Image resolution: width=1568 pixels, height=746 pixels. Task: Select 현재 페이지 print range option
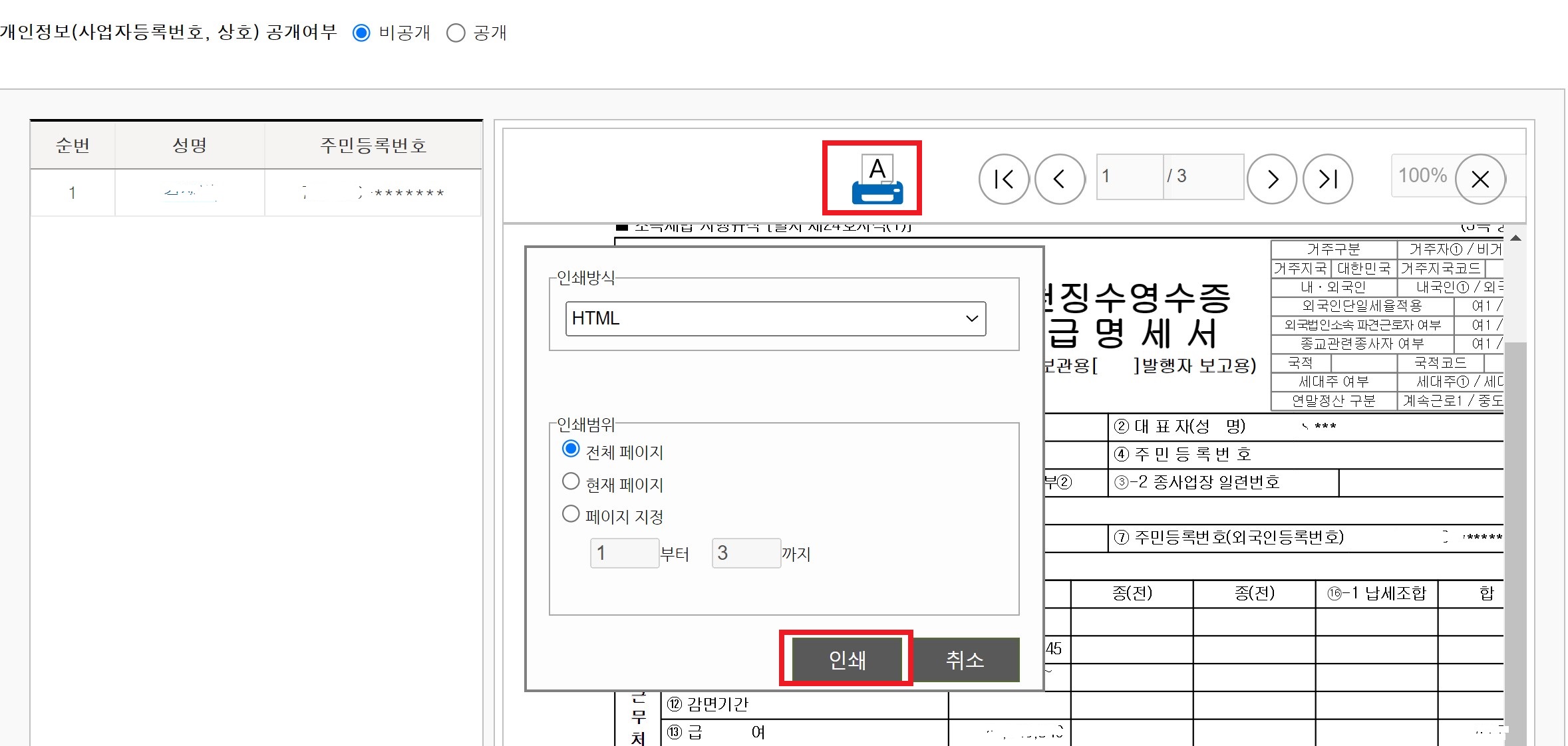point(571,481)
